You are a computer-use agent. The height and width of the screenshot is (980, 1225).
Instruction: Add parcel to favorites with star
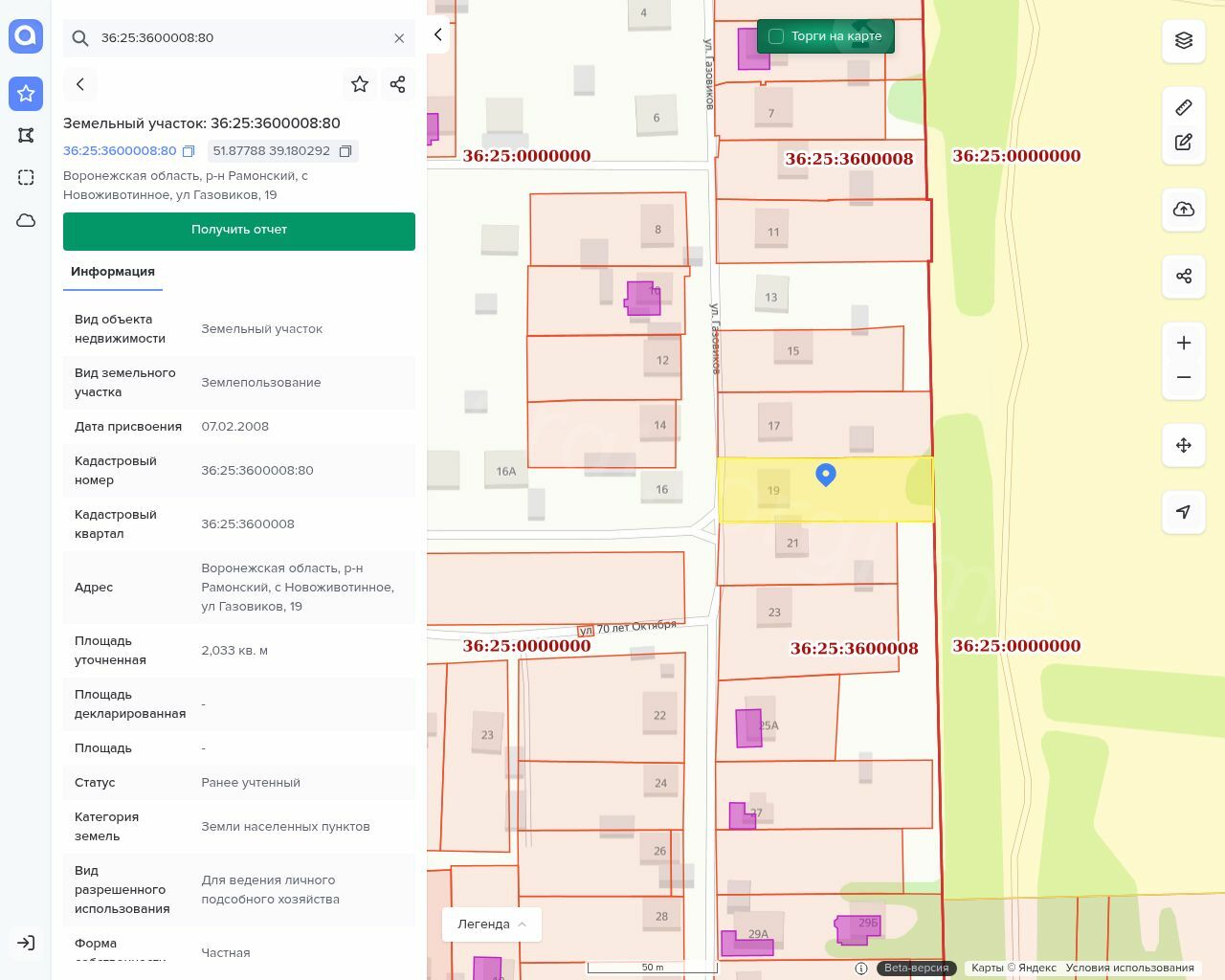pos(360,84)
